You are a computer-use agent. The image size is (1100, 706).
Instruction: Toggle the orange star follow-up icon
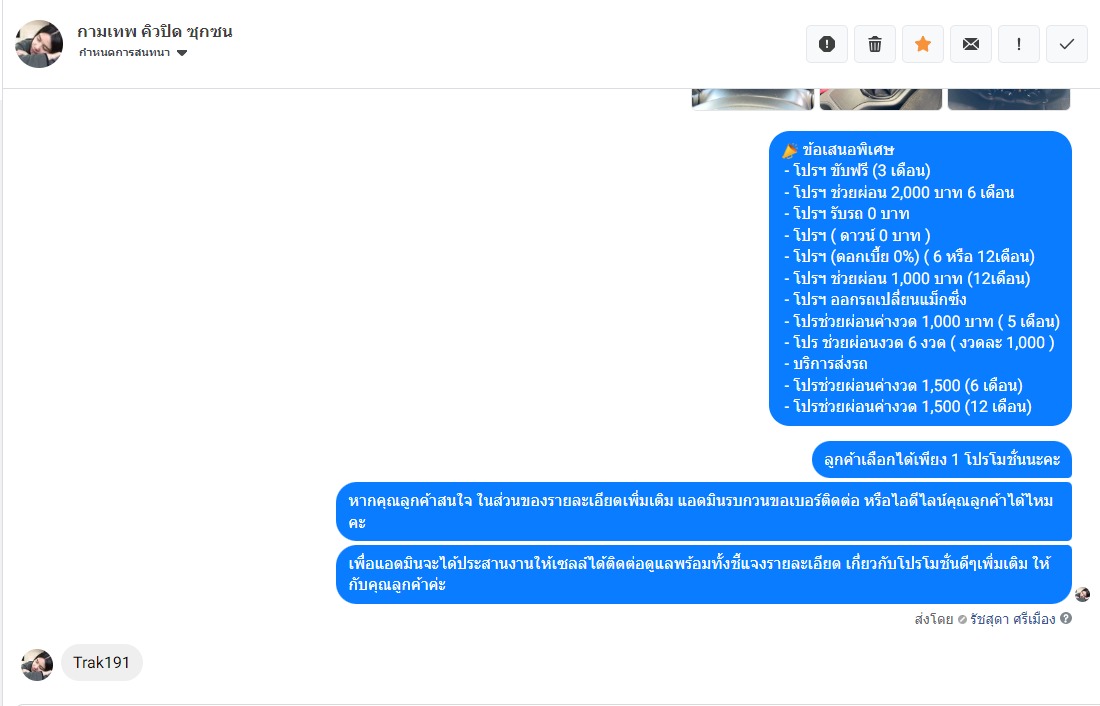point(923,44)
